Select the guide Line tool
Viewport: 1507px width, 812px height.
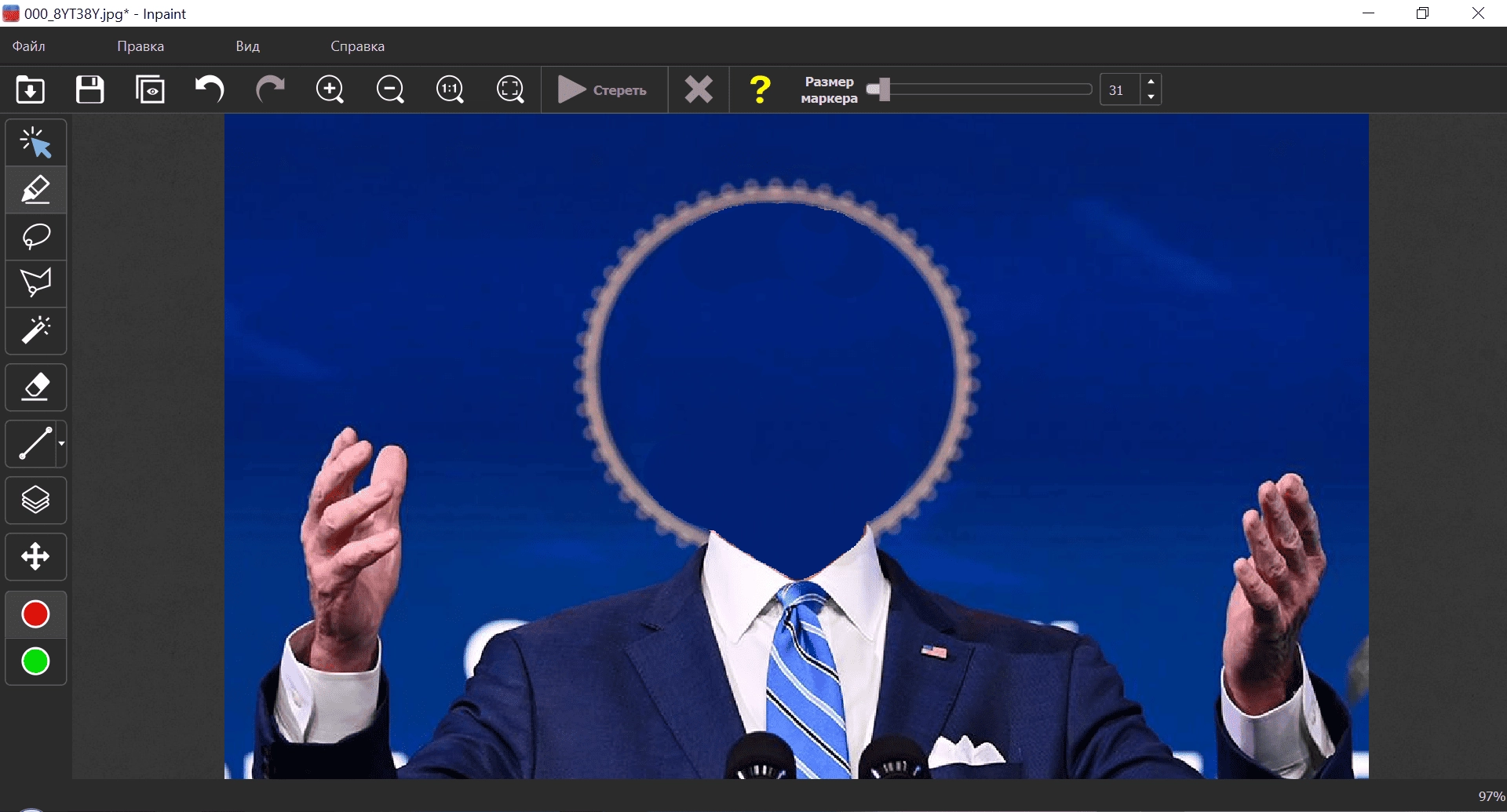click(33, 444)
